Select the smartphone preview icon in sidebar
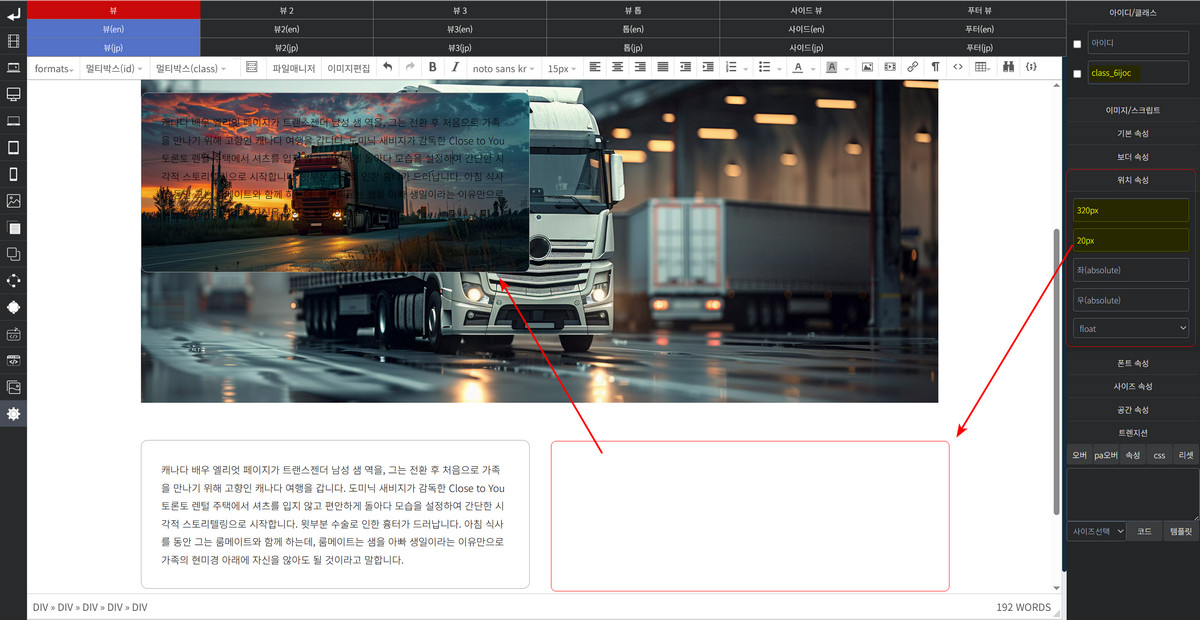1200x620 pixels. click(x=13, y=174)
